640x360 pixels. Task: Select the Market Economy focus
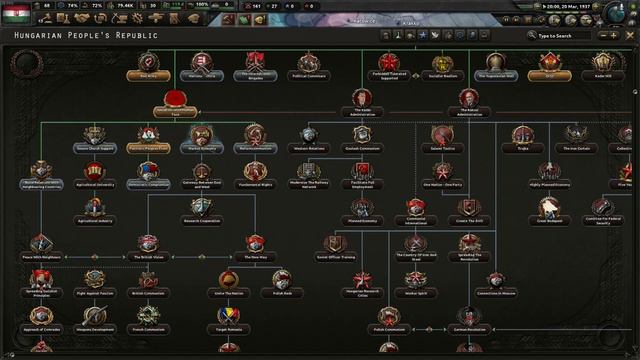click(x=202, y=140)
